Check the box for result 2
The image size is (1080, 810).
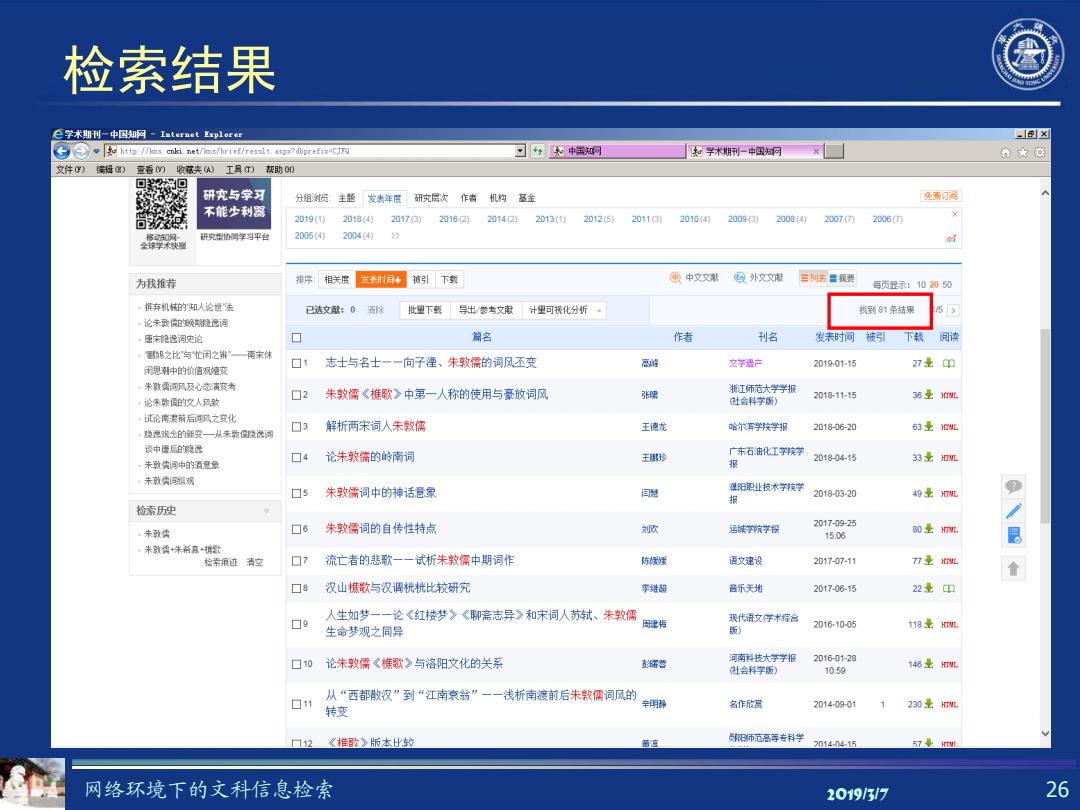(x=296, y=395)
